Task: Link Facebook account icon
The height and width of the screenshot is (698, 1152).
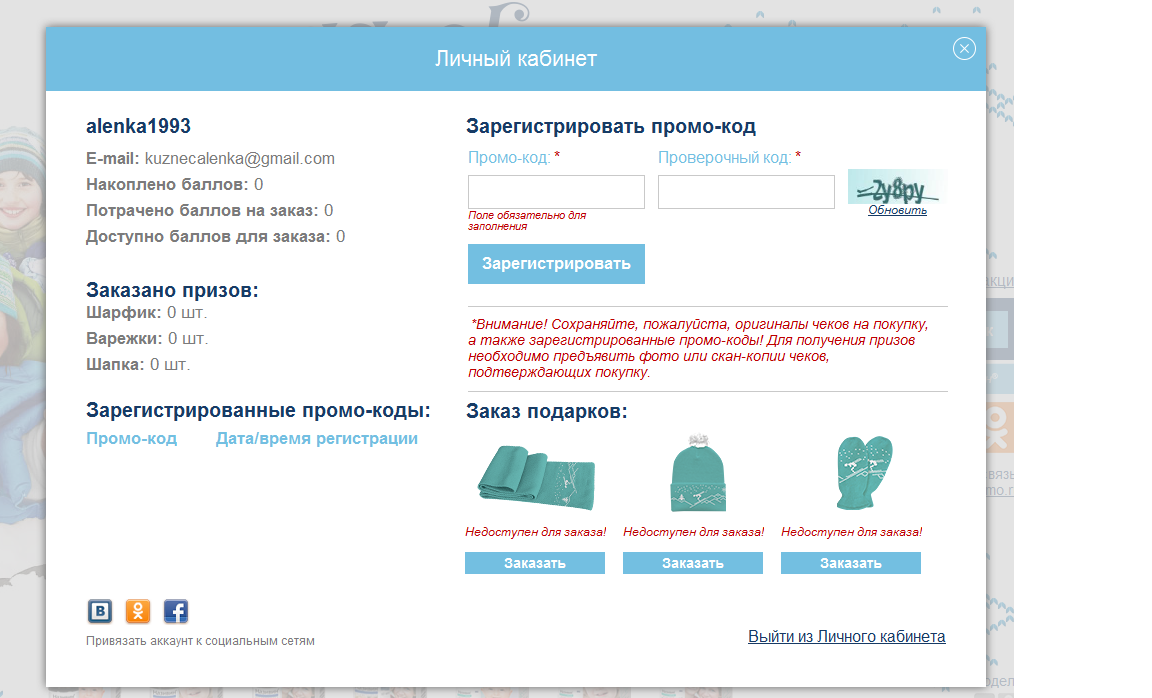Action: [x=176, y=611]
